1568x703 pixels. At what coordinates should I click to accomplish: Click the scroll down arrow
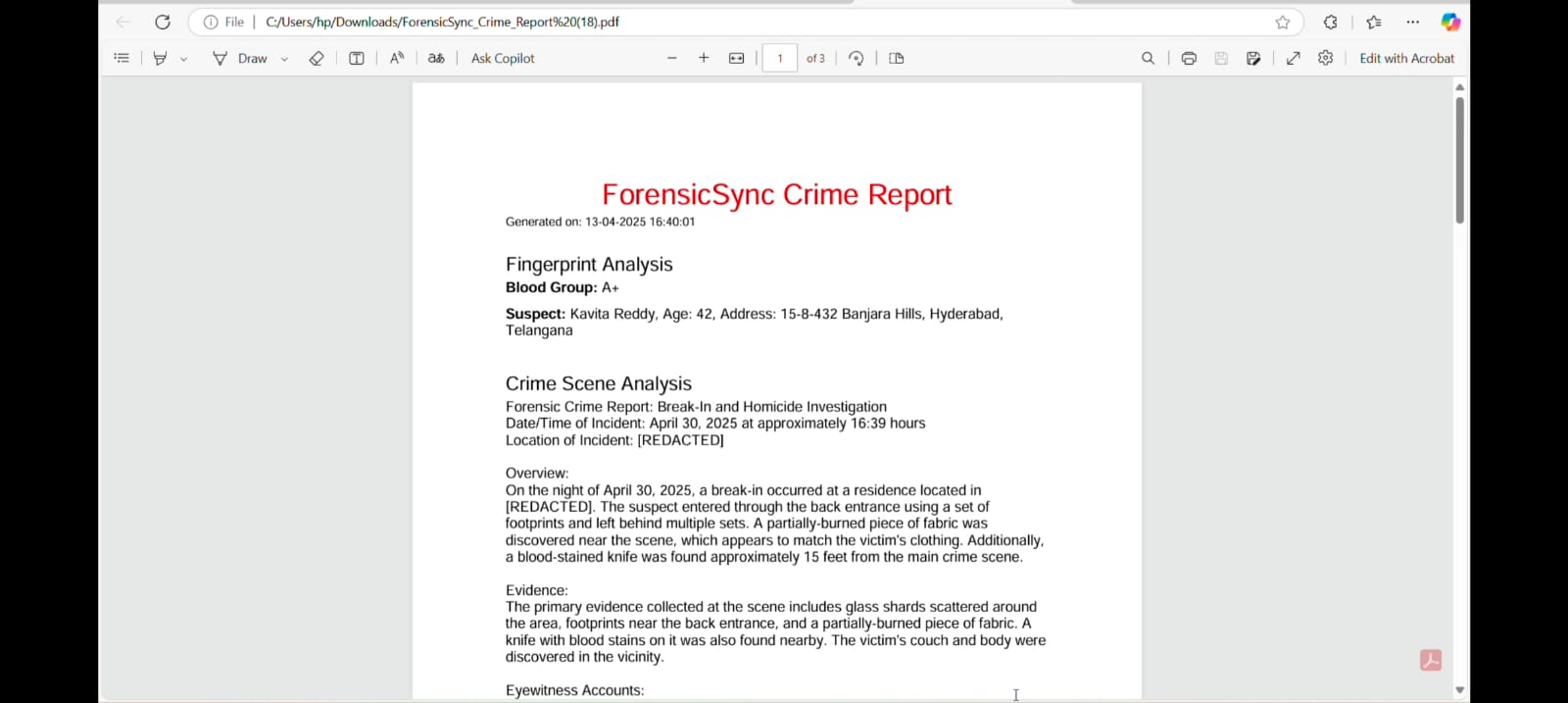(1459, 690)
